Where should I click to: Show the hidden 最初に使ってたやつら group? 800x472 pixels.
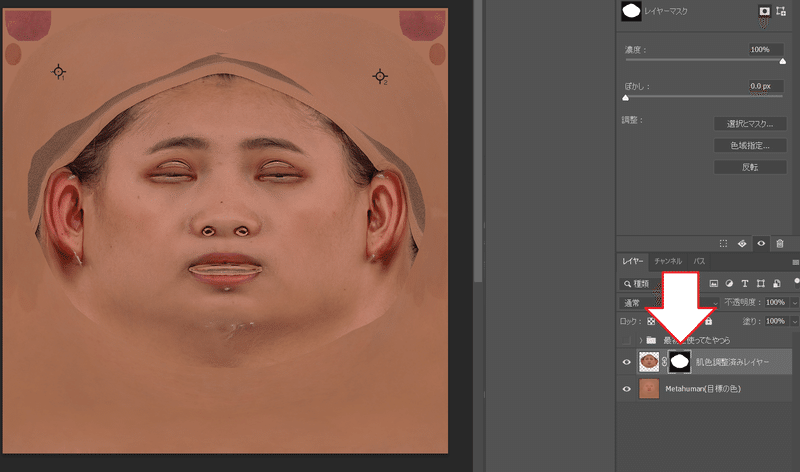pyautogui.click(x=627, y=340)
